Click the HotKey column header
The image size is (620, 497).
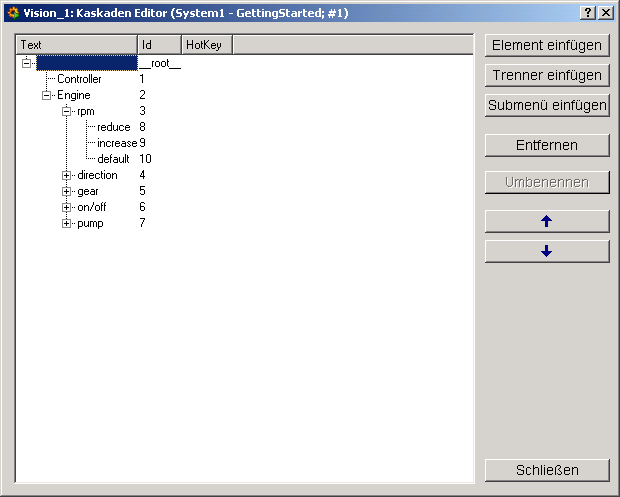pyautogui.click(x=207, y=45)
